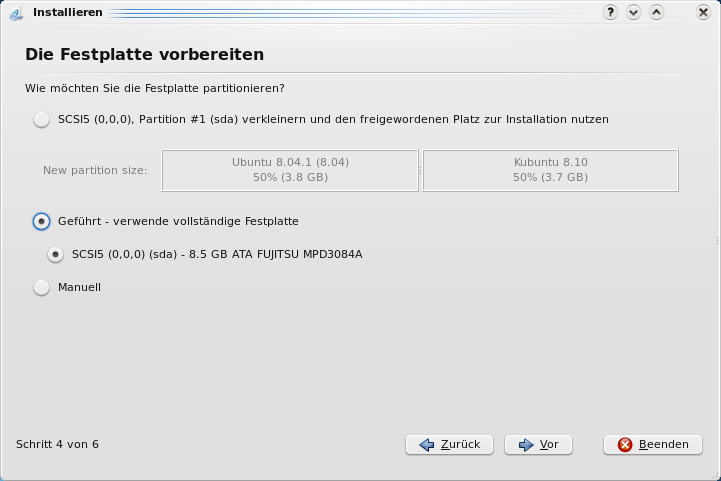Click the installer icon in the title bar
Viewport: 721px width, 481px height.
15,13
